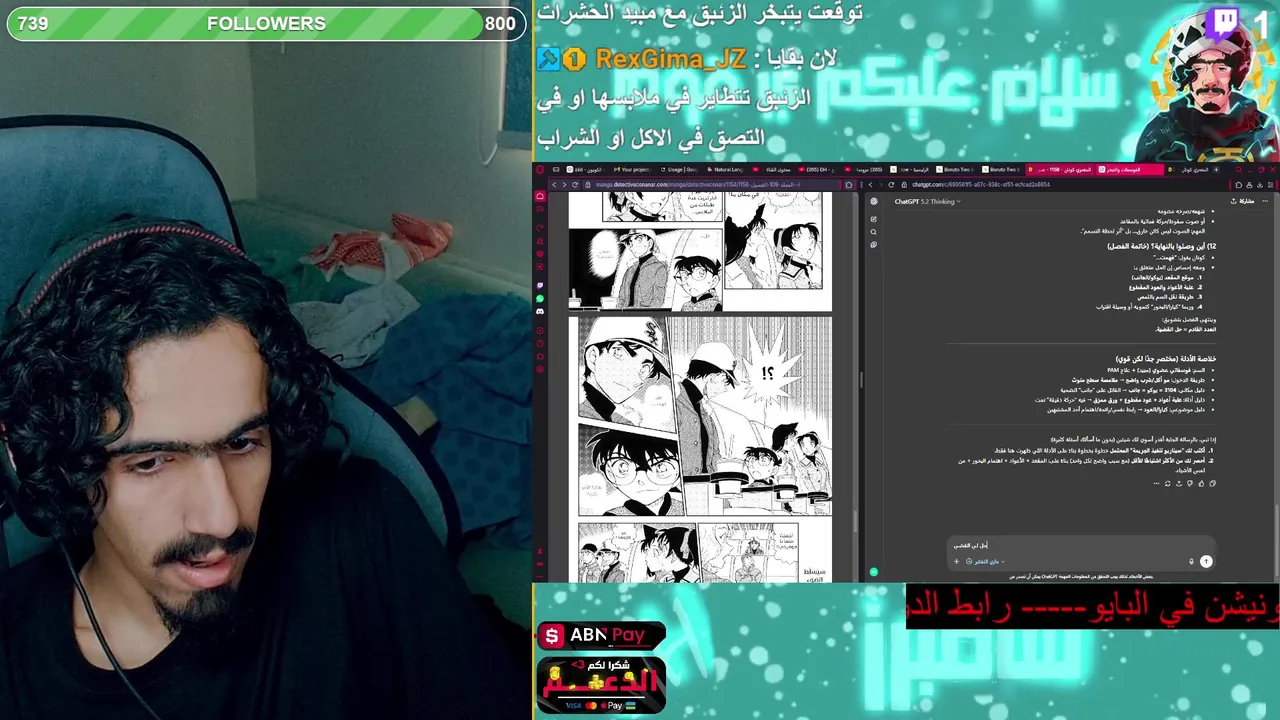
Task: Open ChatGPT 5.2 Thinking model selector
Action: pyautogui.click(x=928, y=201)
